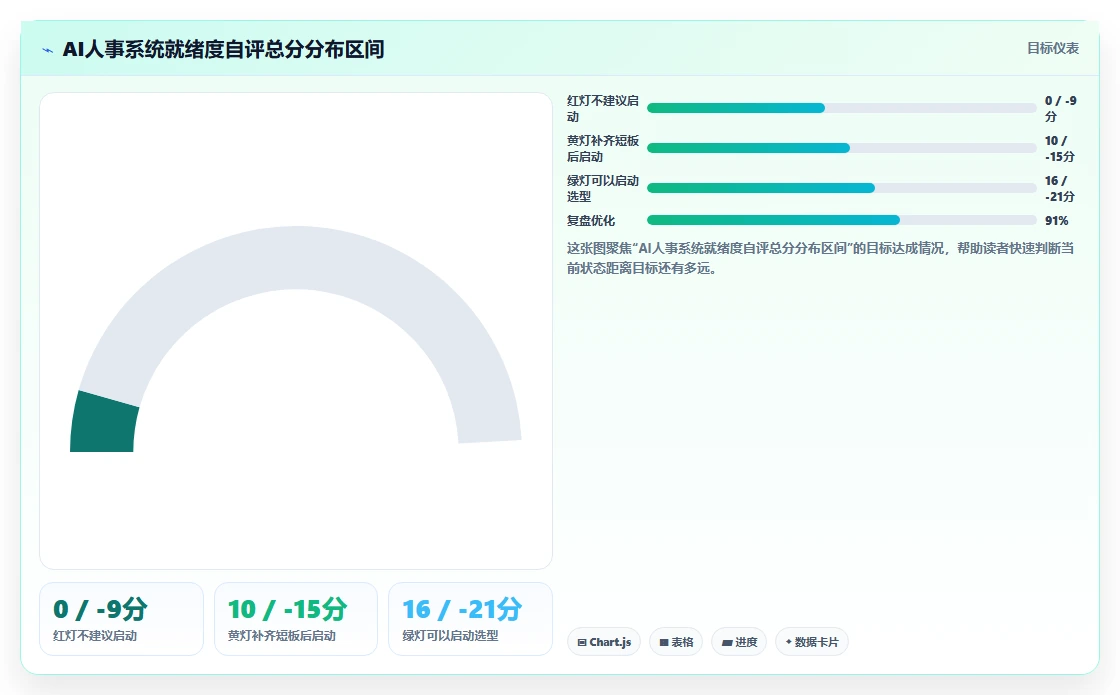Select the 10 / -15分 data card
Image resolution: width=1120 pixels, height=695 pixels.
296,619
